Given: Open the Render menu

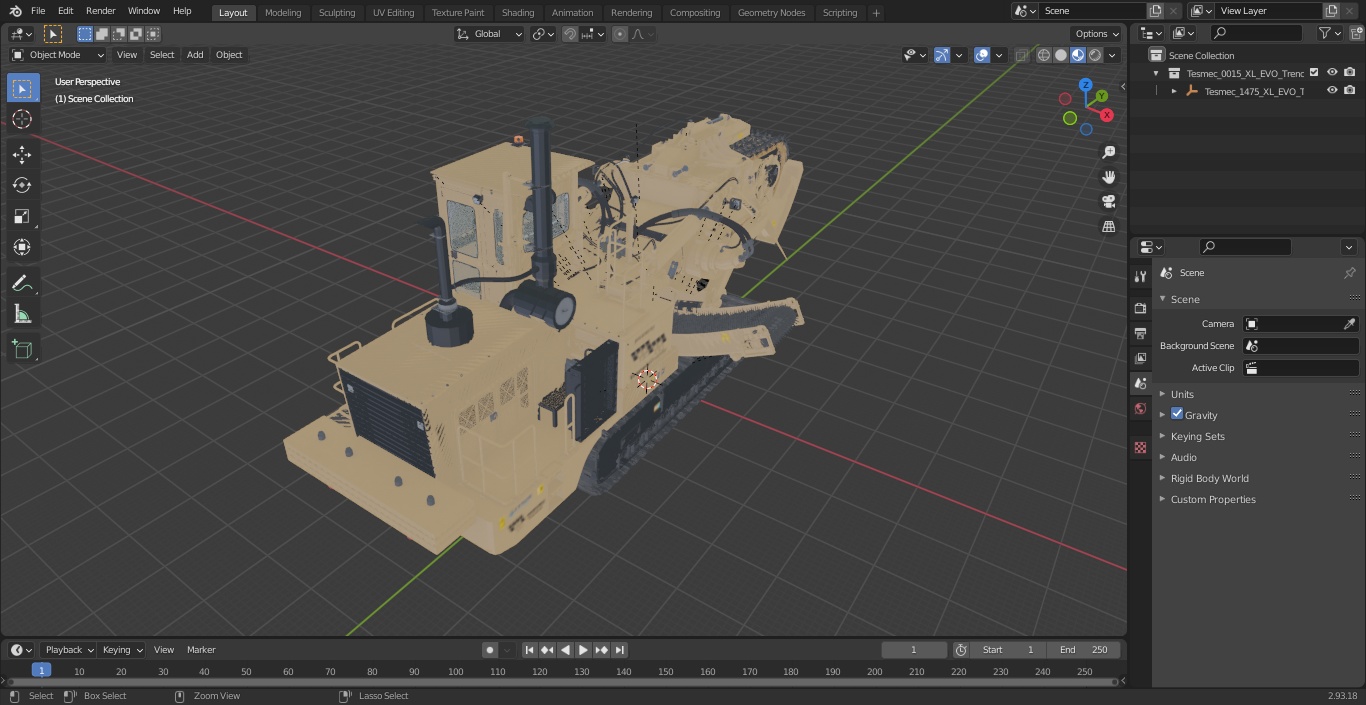Looking at the screenshot, I should pyautogui.click(x=100, y=11).
